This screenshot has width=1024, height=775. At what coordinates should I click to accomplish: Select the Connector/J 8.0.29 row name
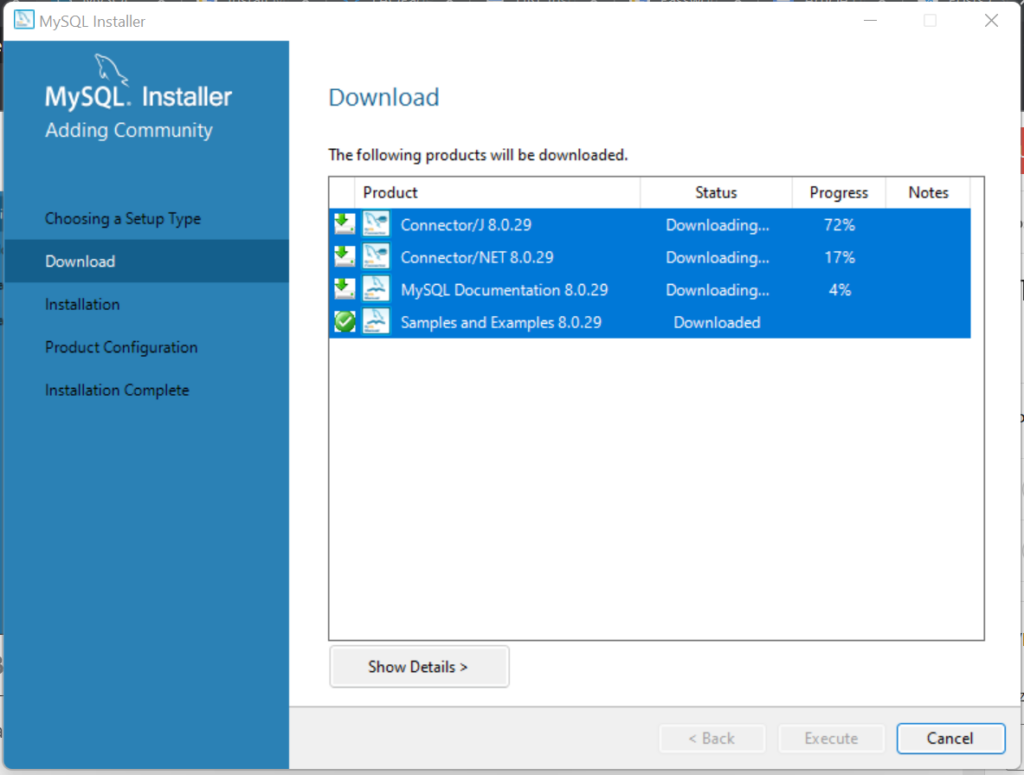[466, 225]
